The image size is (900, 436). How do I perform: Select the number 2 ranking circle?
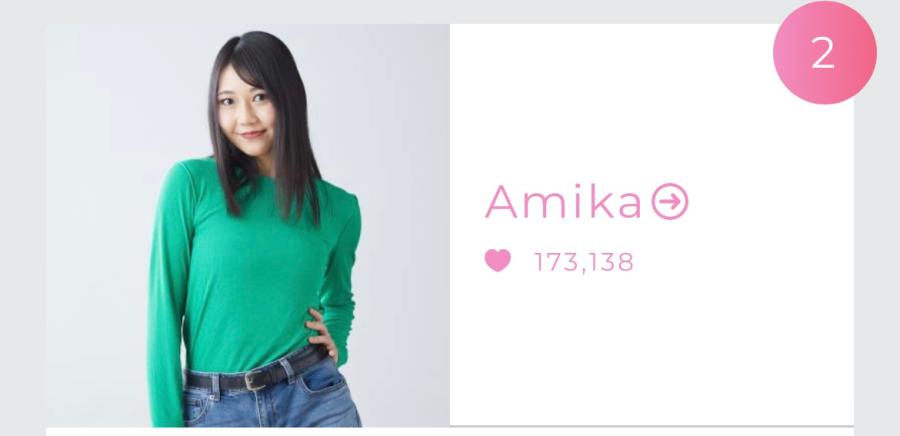coord(825,52)
